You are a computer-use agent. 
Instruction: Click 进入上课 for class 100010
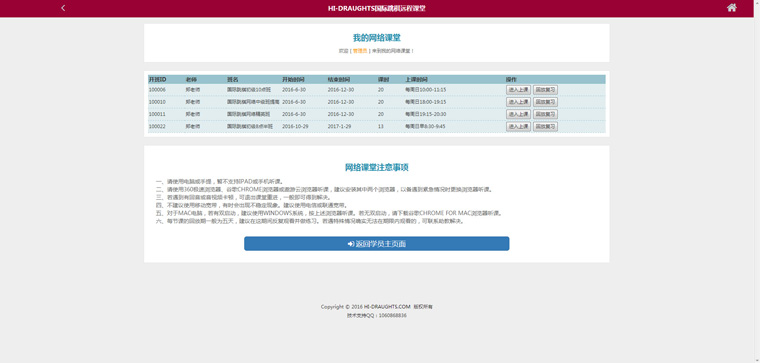518,102
